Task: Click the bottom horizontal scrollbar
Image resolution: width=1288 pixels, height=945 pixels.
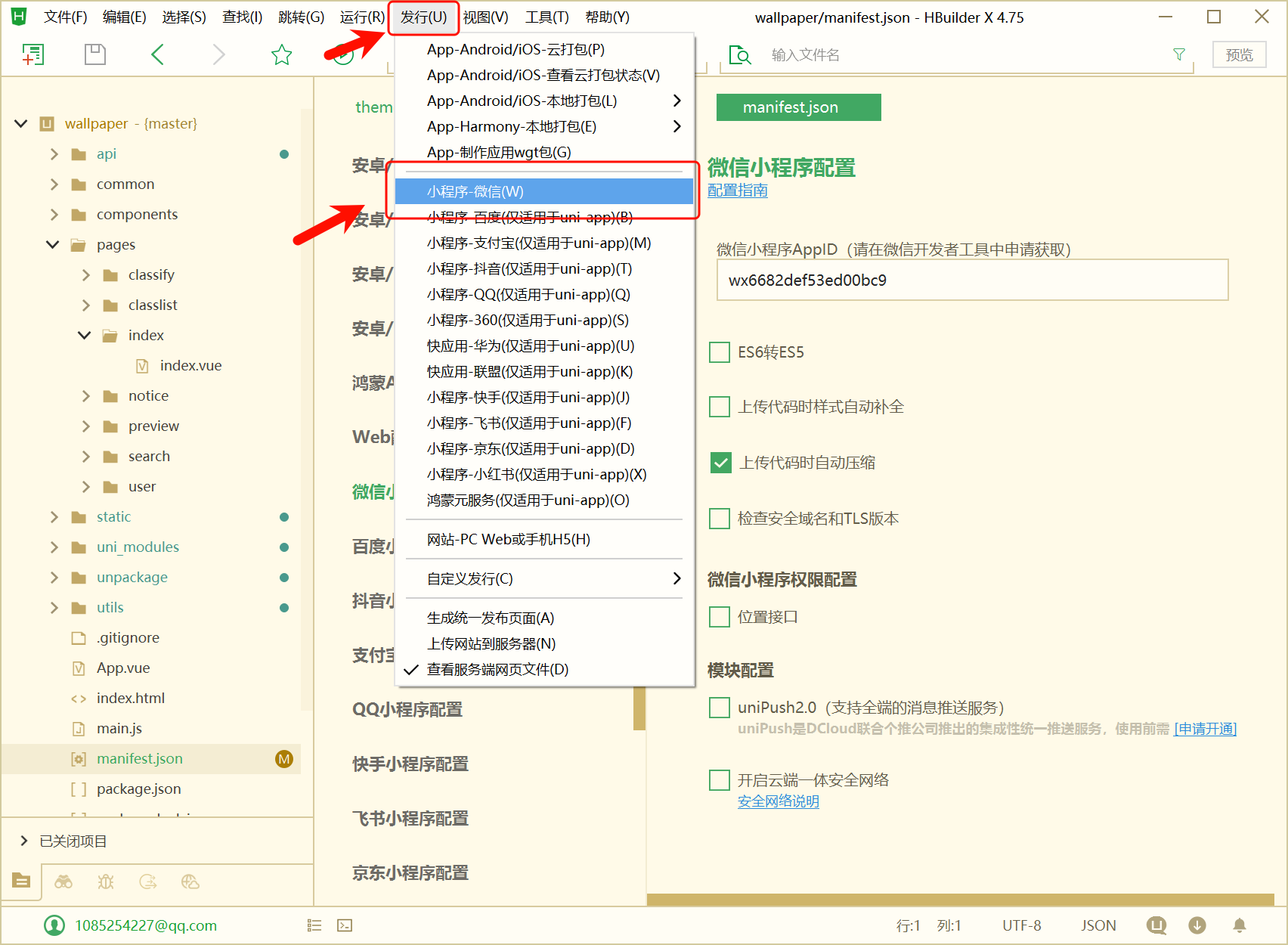Action: [x=960, y=900]
